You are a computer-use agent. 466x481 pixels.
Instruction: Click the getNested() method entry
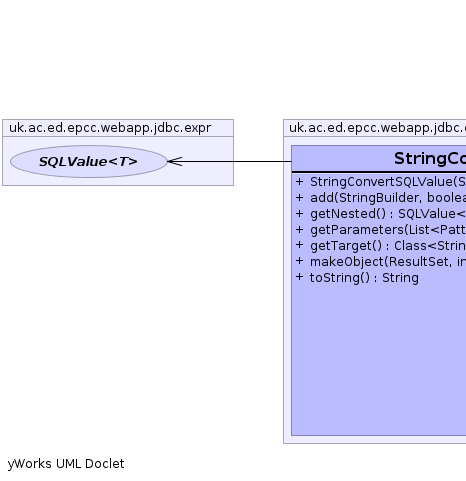point(388,214)
